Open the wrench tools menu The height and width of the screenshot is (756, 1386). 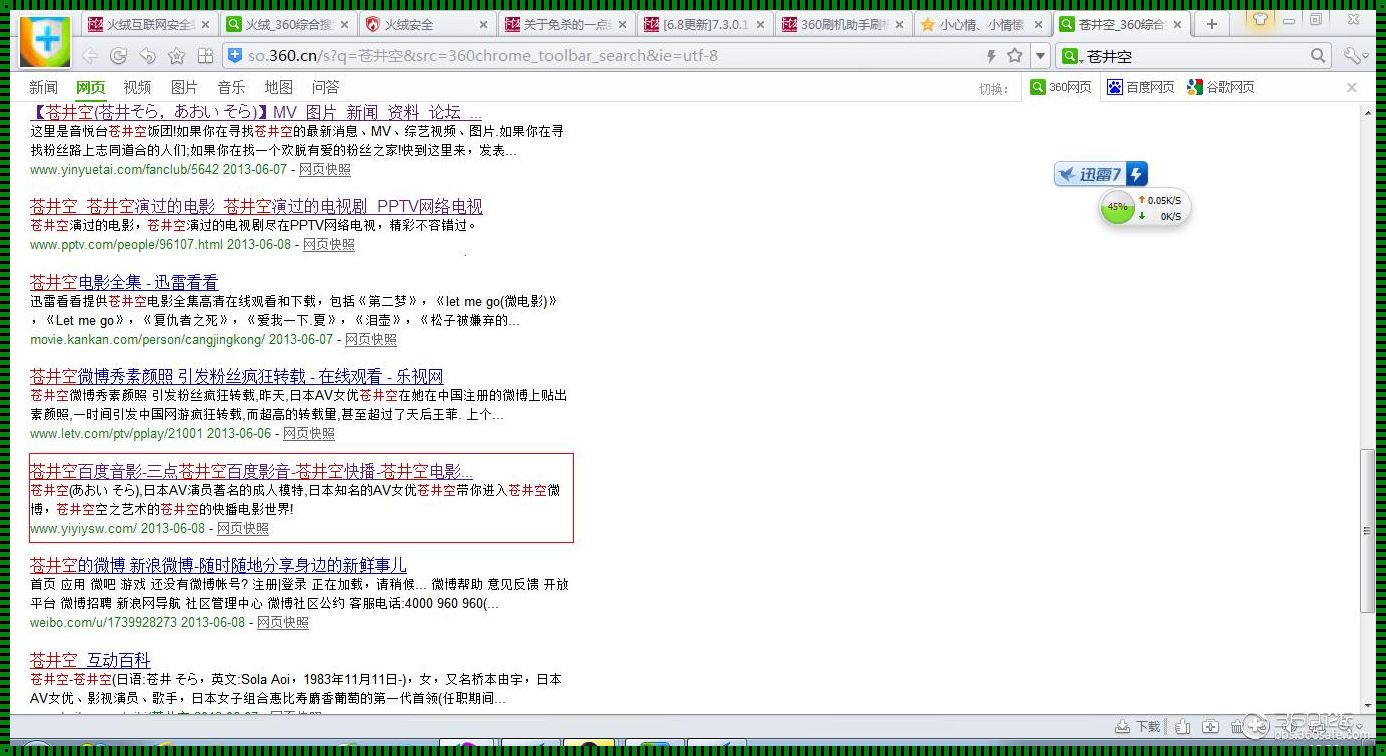click(1355, 56)
